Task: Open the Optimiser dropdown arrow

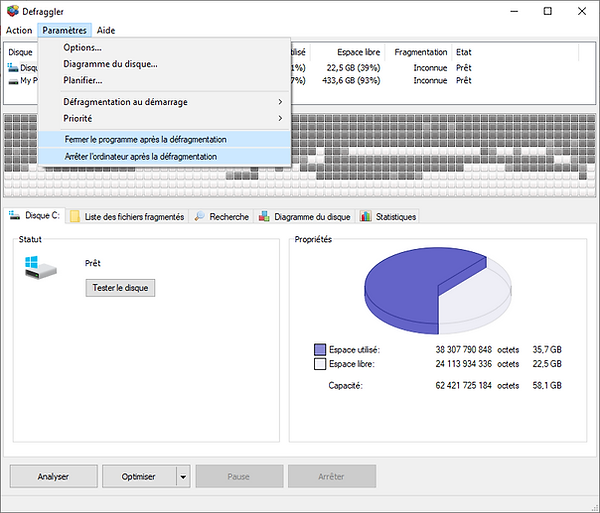Action: click(x=183, y=477)
